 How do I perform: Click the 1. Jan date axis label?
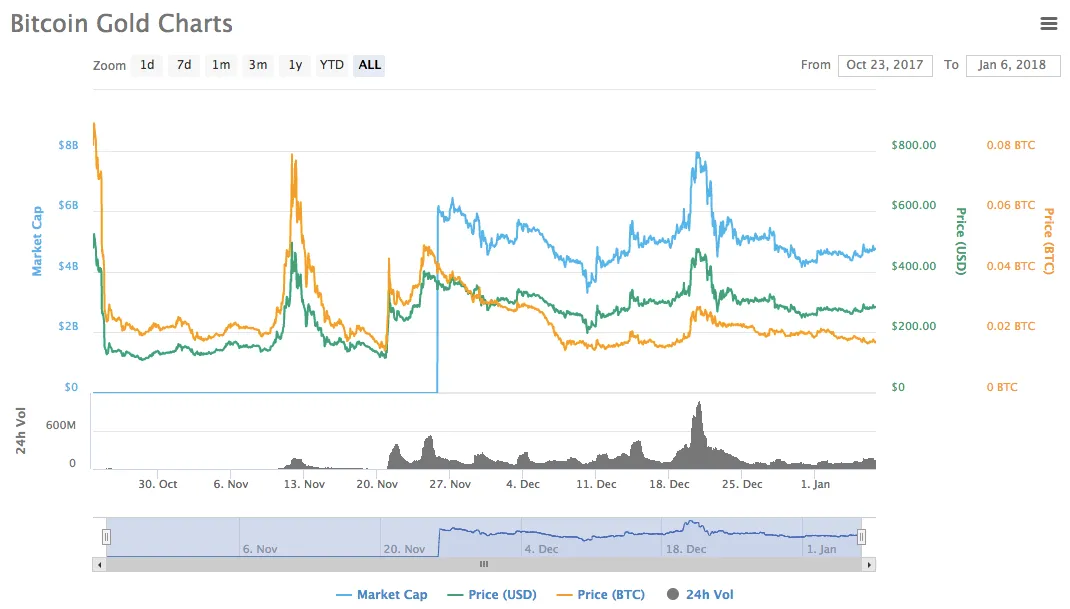tap(815, 484)
